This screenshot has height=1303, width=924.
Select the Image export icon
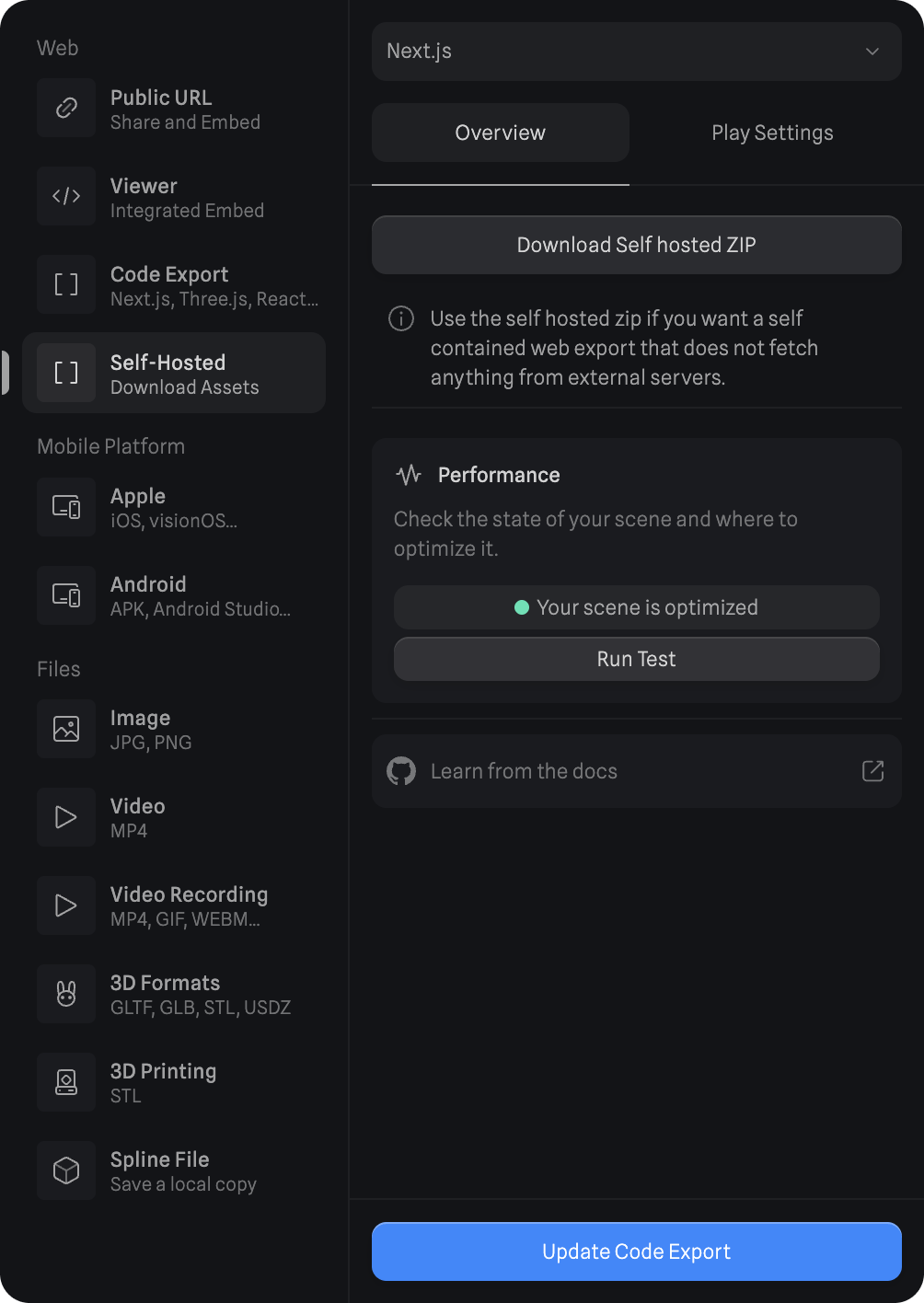[66, 729]
